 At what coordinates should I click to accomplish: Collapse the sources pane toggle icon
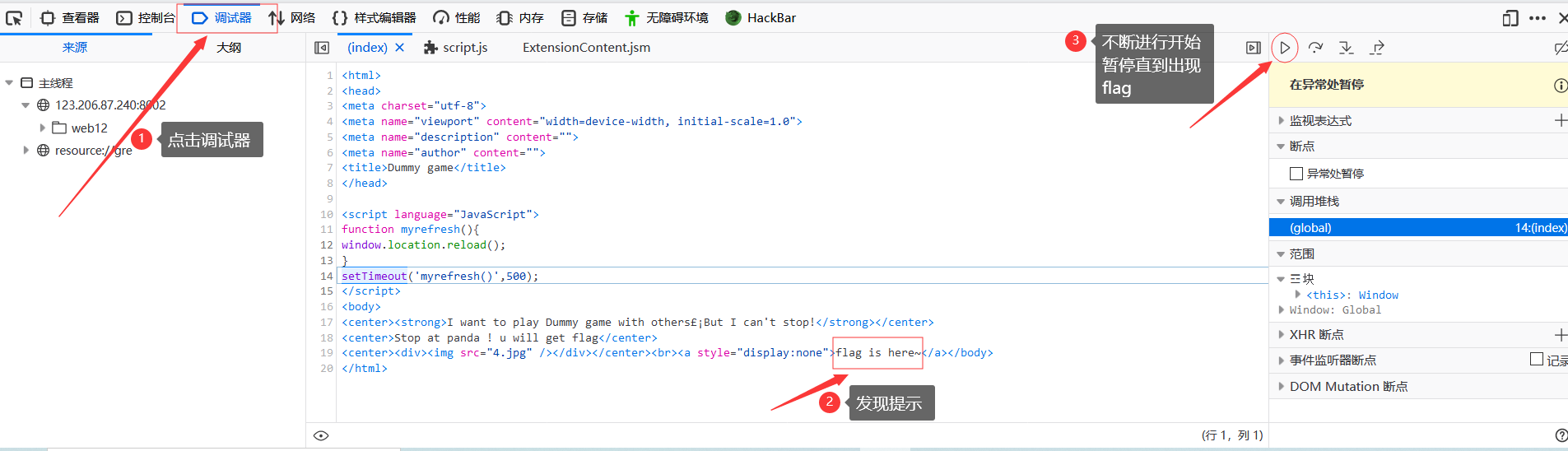click(322, 48)
